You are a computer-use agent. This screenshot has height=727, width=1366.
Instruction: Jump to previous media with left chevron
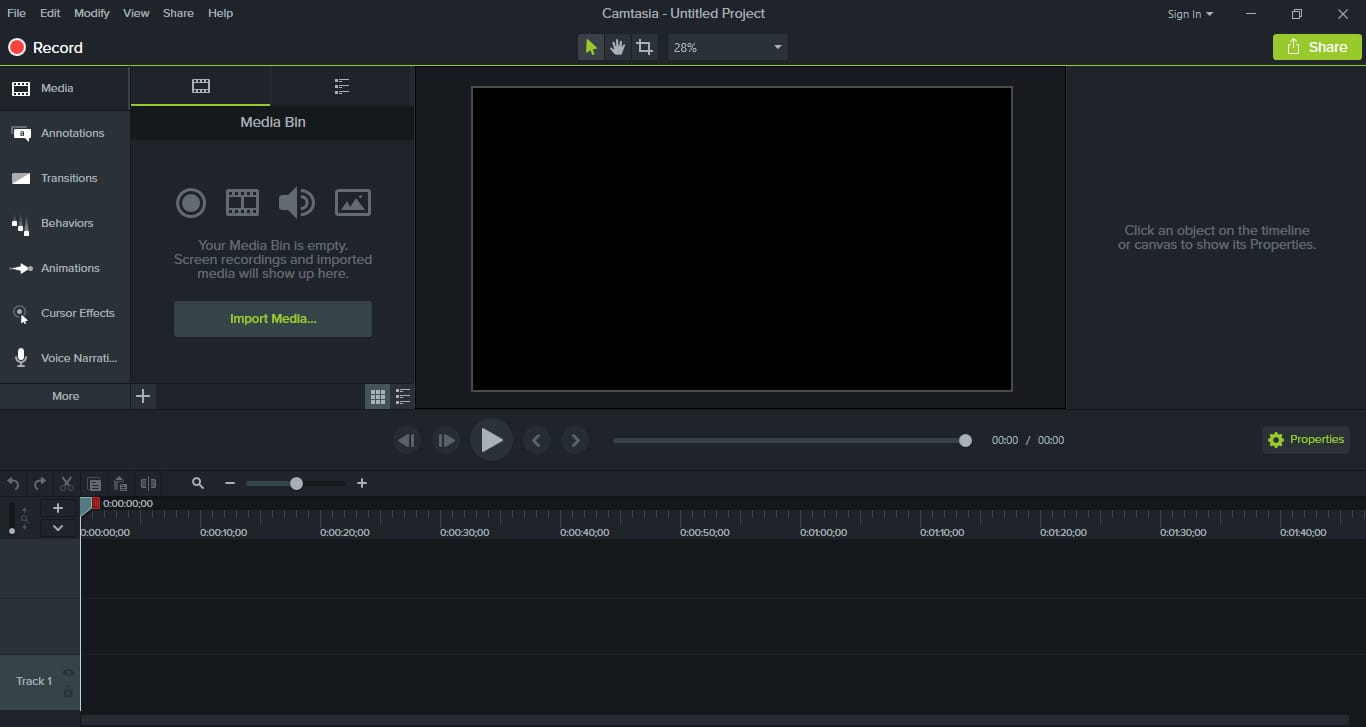[537, 440]
